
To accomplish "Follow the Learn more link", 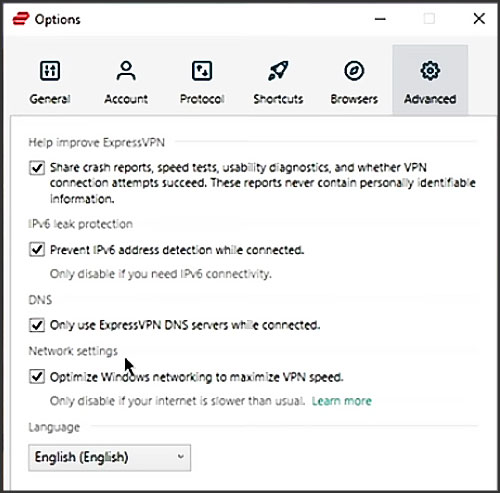I will (x=342, y=401).
